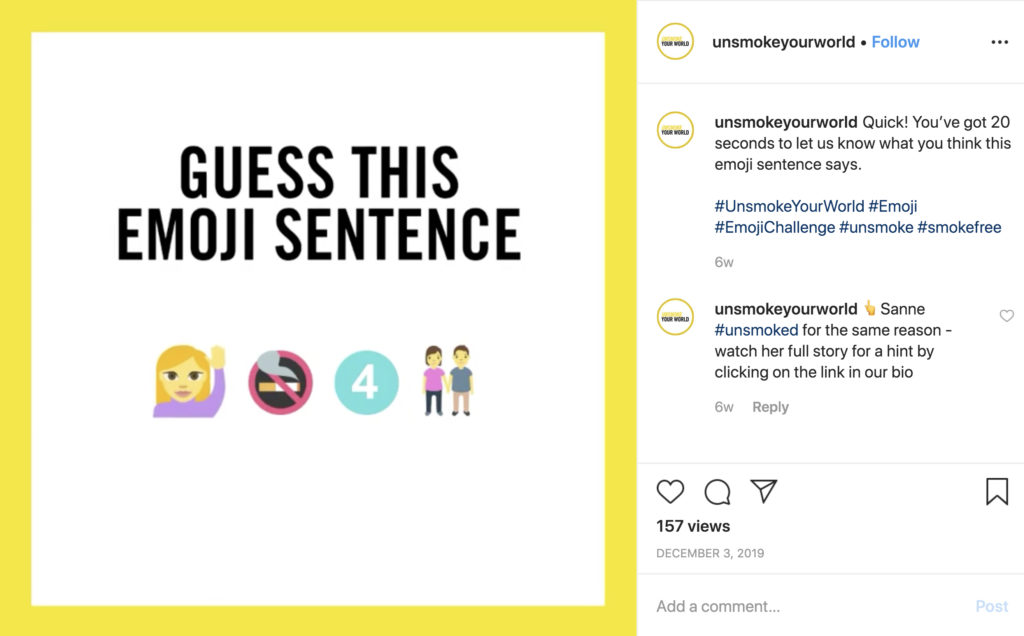The width and height of the screenshot is (1024, 636).
Task: Click the profile avatar in post header
Action: [675, 42]
